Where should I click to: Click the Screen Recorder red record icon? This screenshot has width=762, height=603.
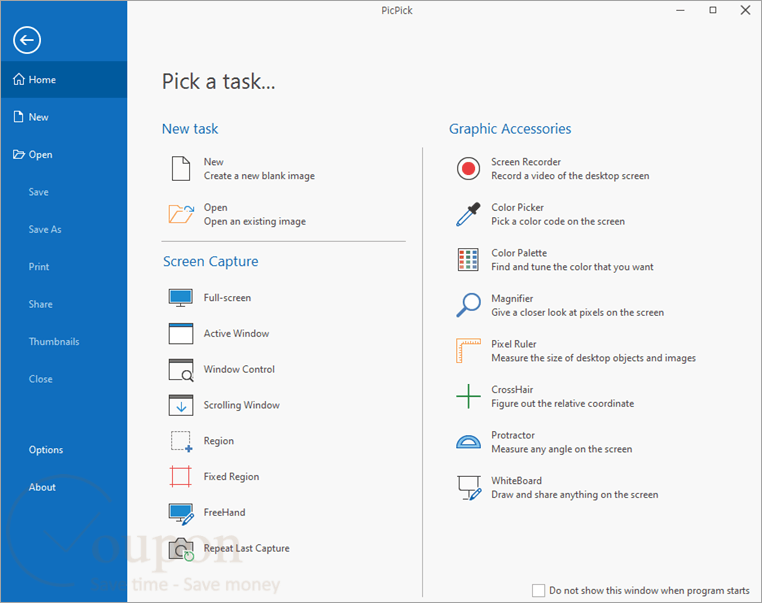tap(468, 169)
